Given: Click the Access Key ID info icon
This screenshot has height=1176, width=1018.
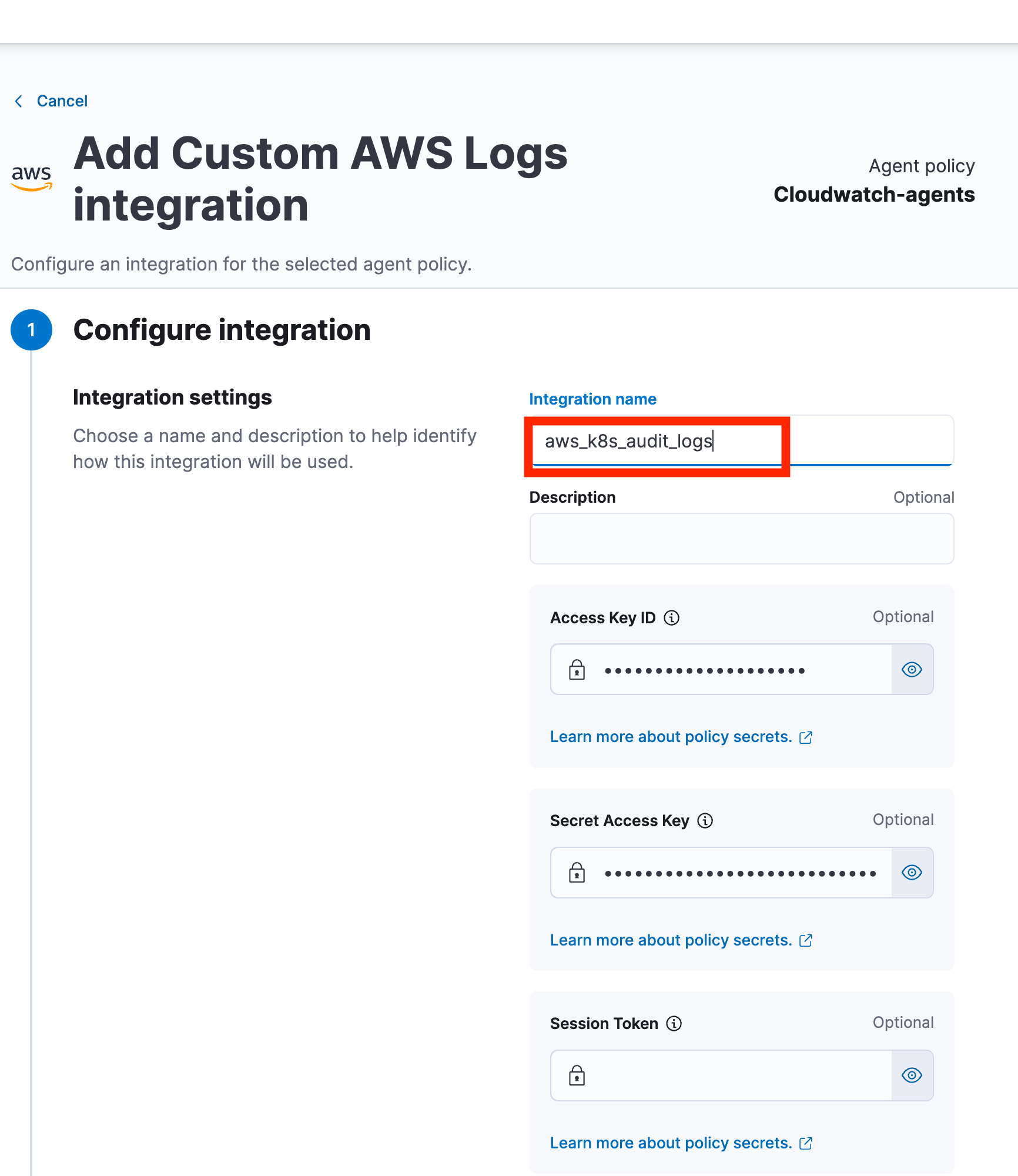Looking at the screenshot, I should (671, 618).
